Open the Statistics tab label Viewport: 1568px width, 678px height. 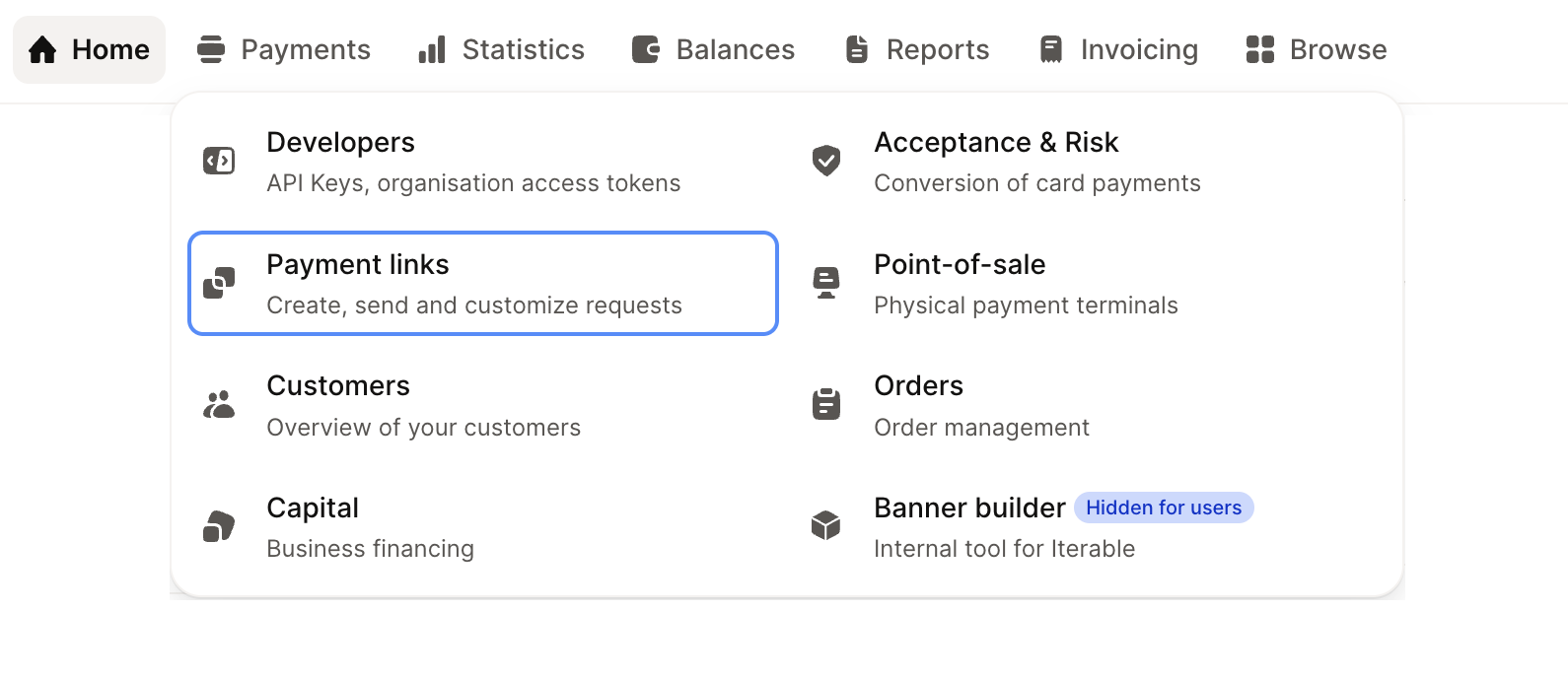pyautogui.click(x=523, y=50)
